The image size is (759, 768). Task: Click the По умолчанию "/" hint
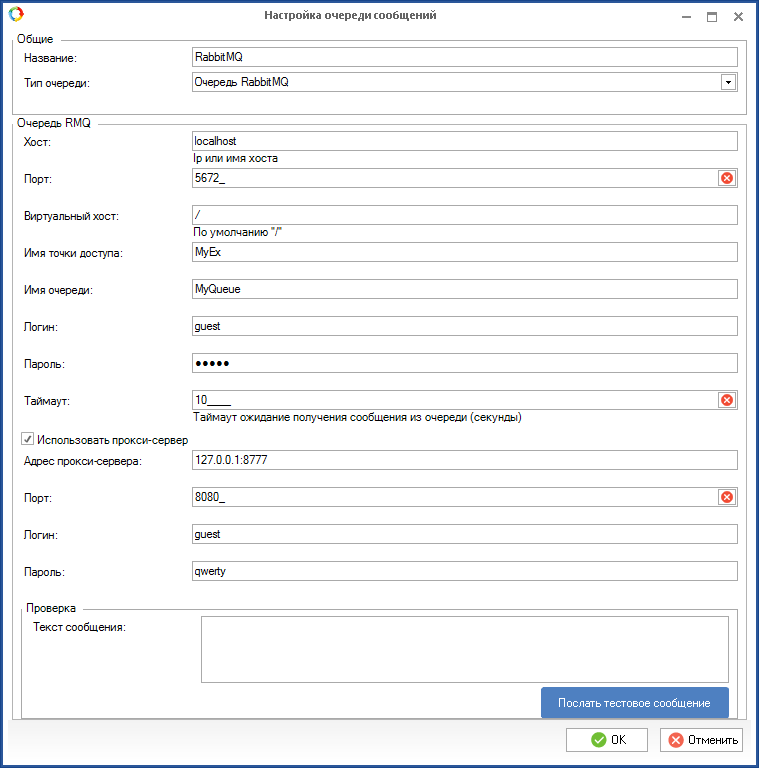point(237,232)
